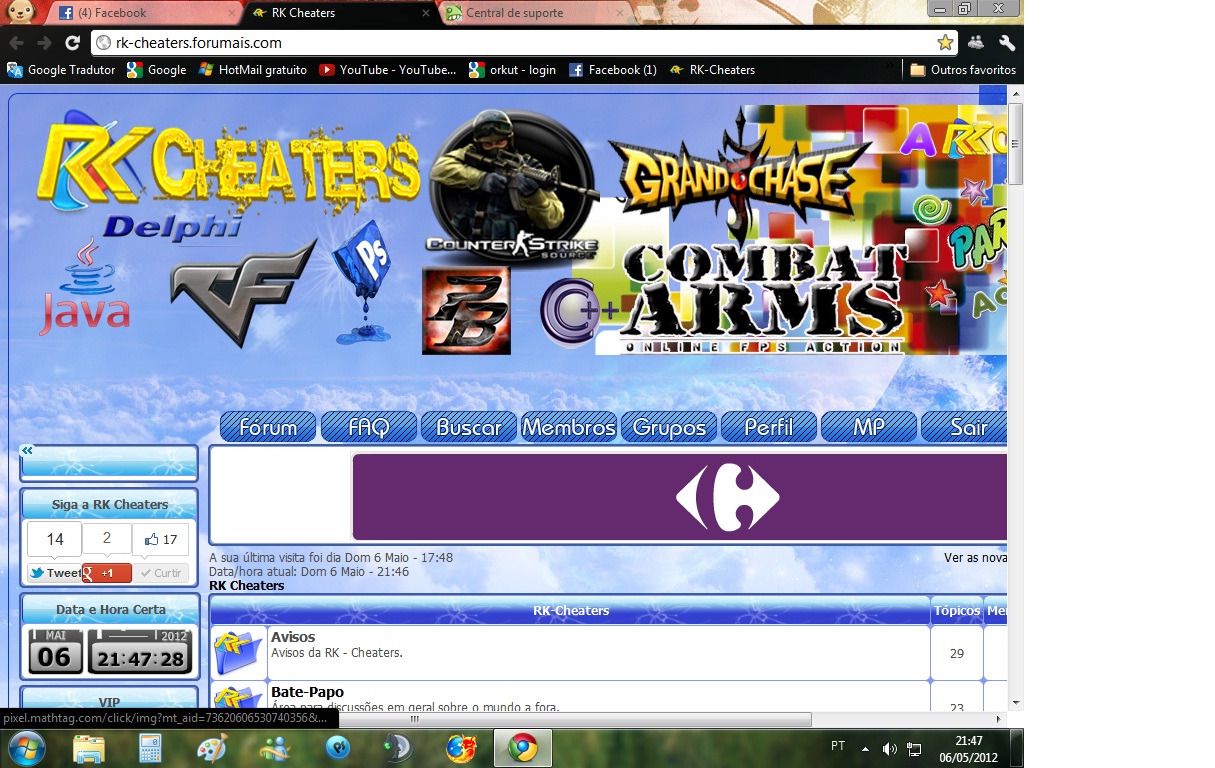Open the extension icon beside the wrench
The height and width of the screenshot is (768, 1215).
[x=976, y=43]
